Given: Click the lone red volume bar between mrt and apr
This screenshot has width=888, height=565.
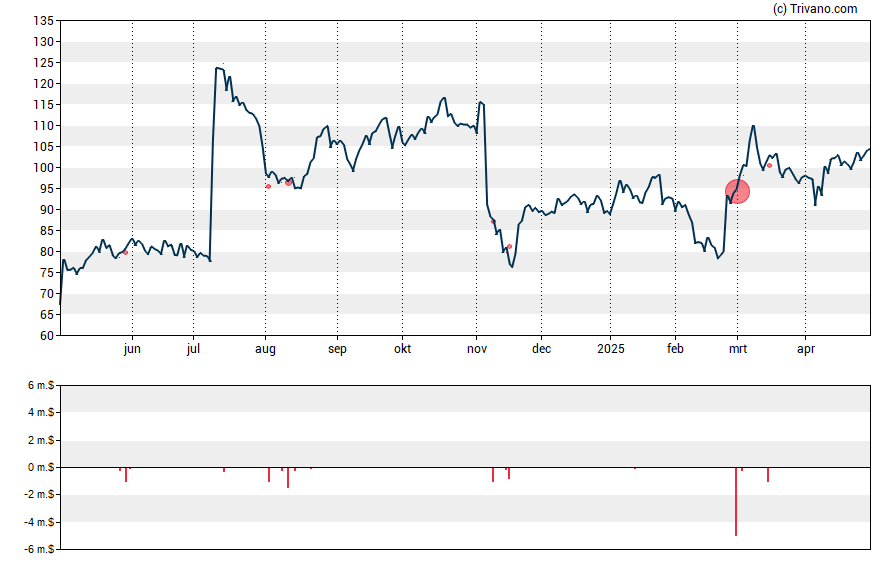Looking at the screenshot, I should click(x=768, y=475).
